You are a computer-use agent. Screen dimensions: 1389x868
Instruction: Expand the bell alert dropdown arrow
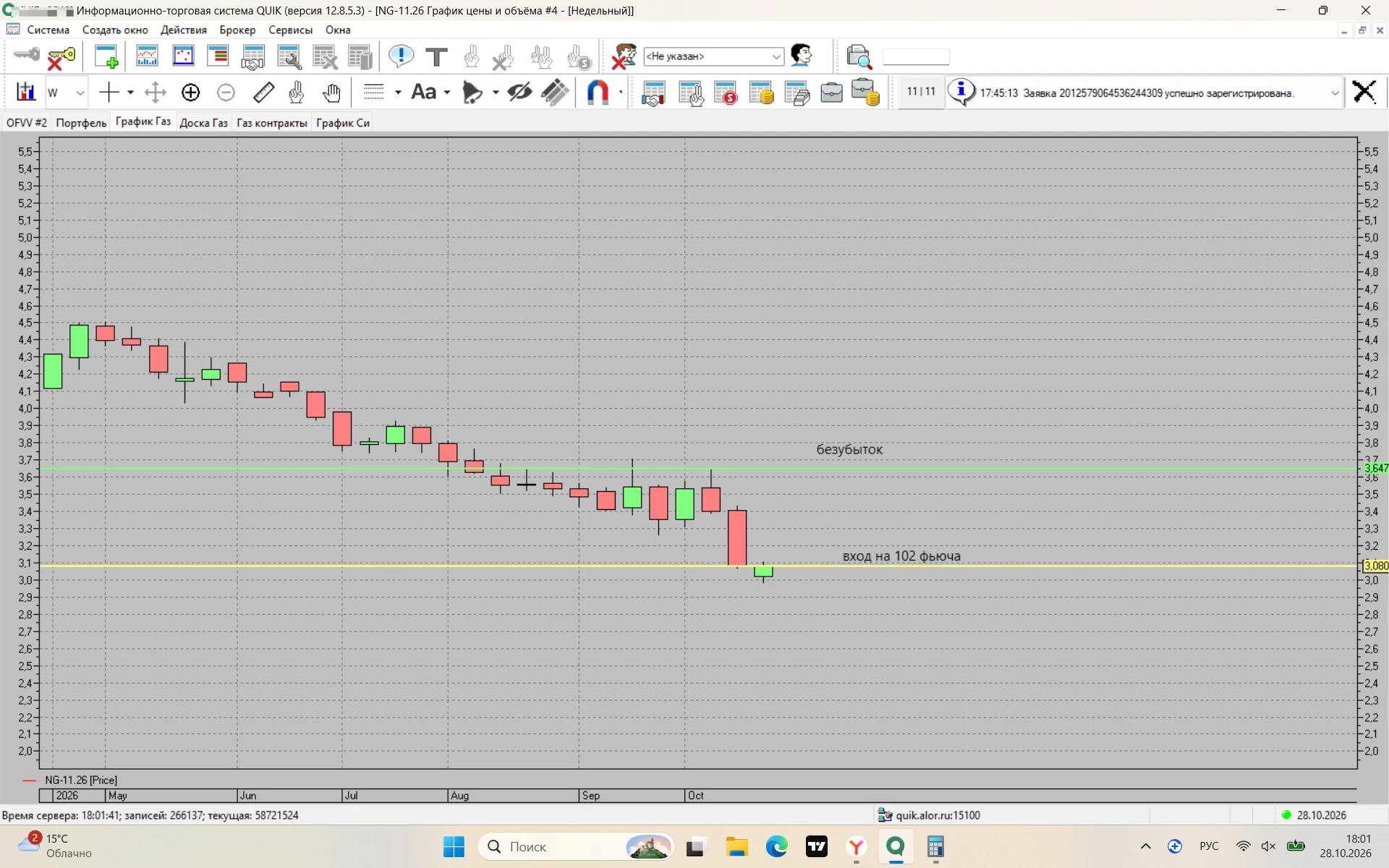pyautogui.click(x=496, y=93)
